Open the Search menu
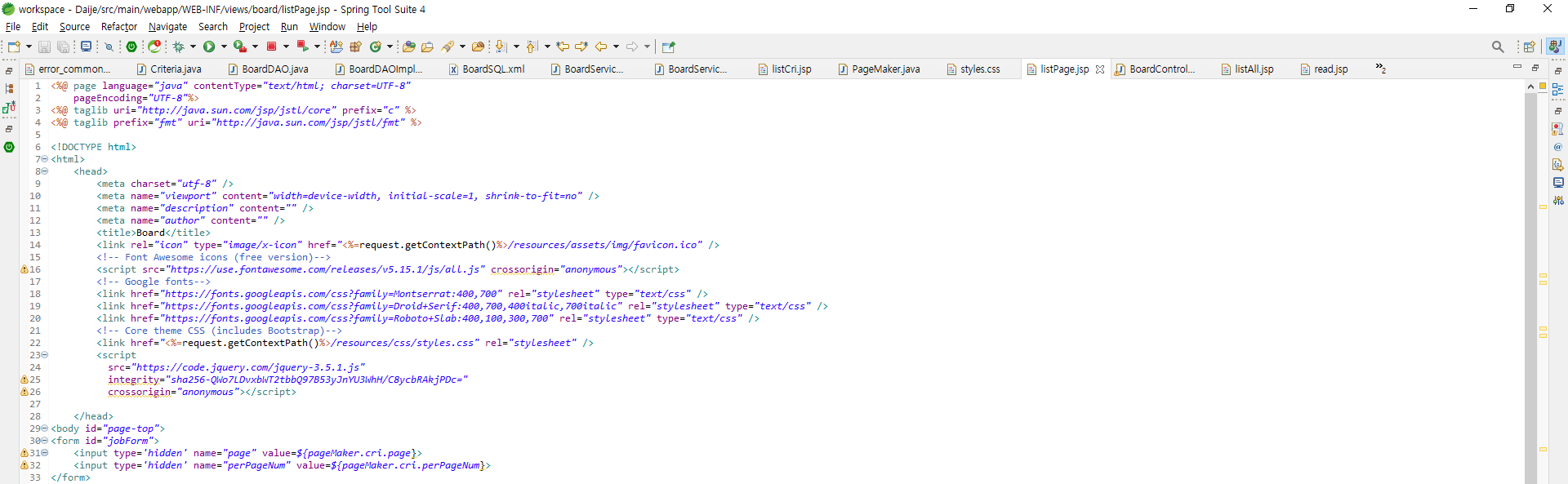Image resolution: width=1568 pixels, height=484 pixels. [x=213, y=27]
